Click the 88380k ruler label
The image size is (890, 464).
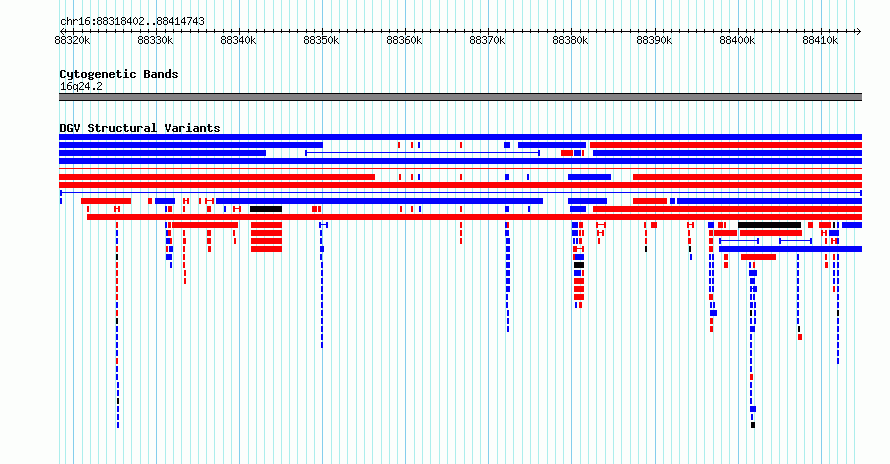click(570, 40)
